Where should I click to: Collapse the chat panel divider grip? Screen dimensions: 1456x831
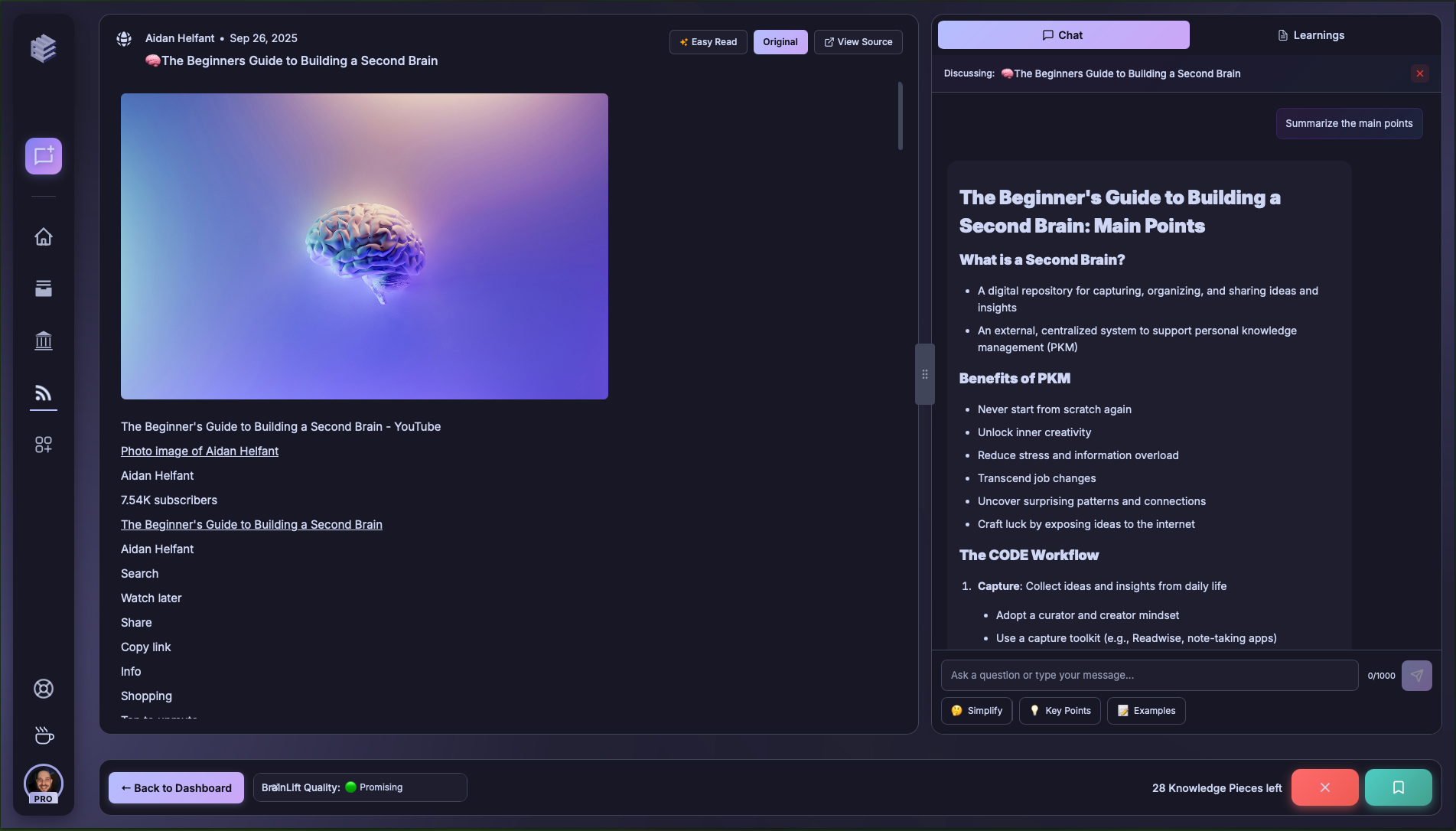coord(925,374)
